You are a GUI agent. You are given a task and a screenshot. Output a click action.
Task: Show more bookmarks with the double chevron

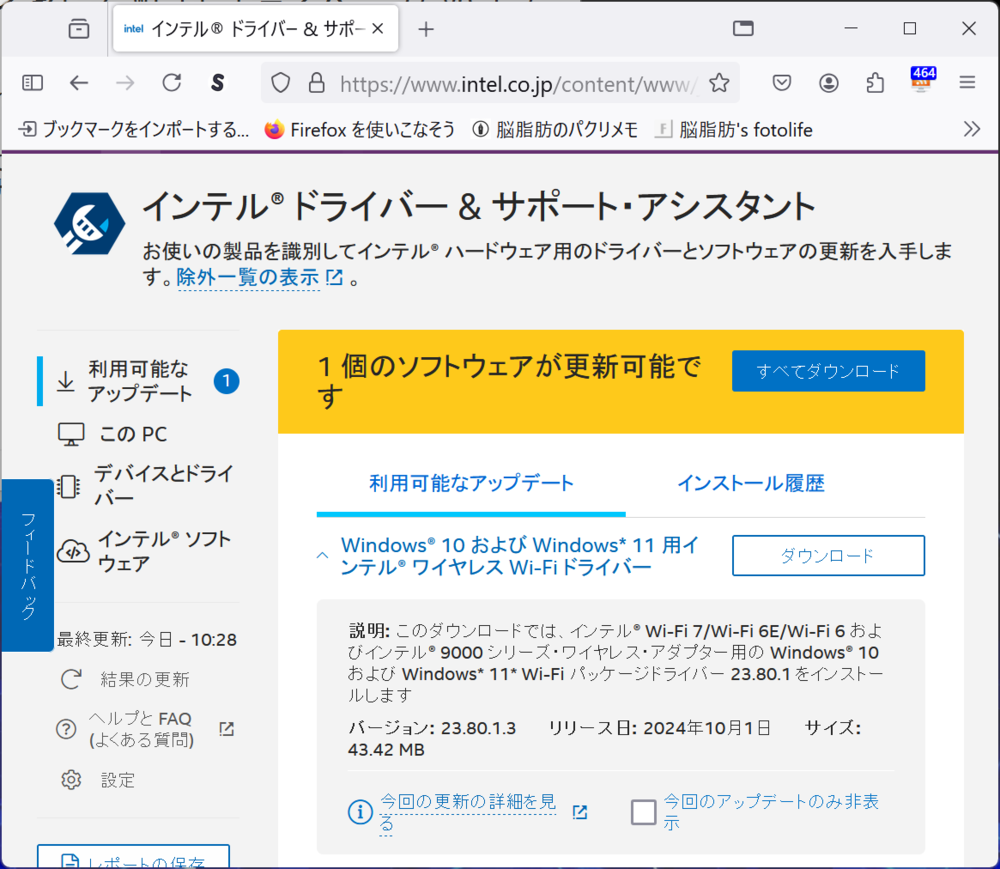971,129
